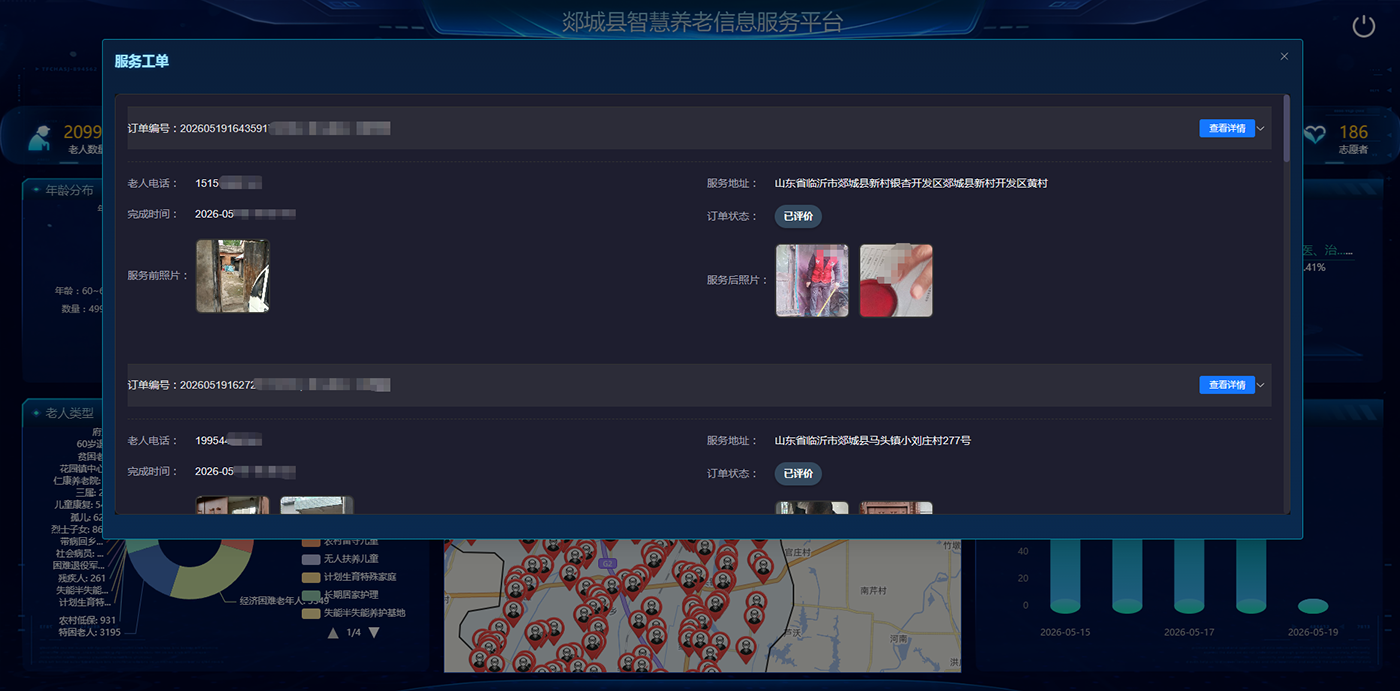The height and width of the screenshot is (691, 1400).
Task: Expand the chevron beside the second 查看详情 button
Action: coord(1261,385)
